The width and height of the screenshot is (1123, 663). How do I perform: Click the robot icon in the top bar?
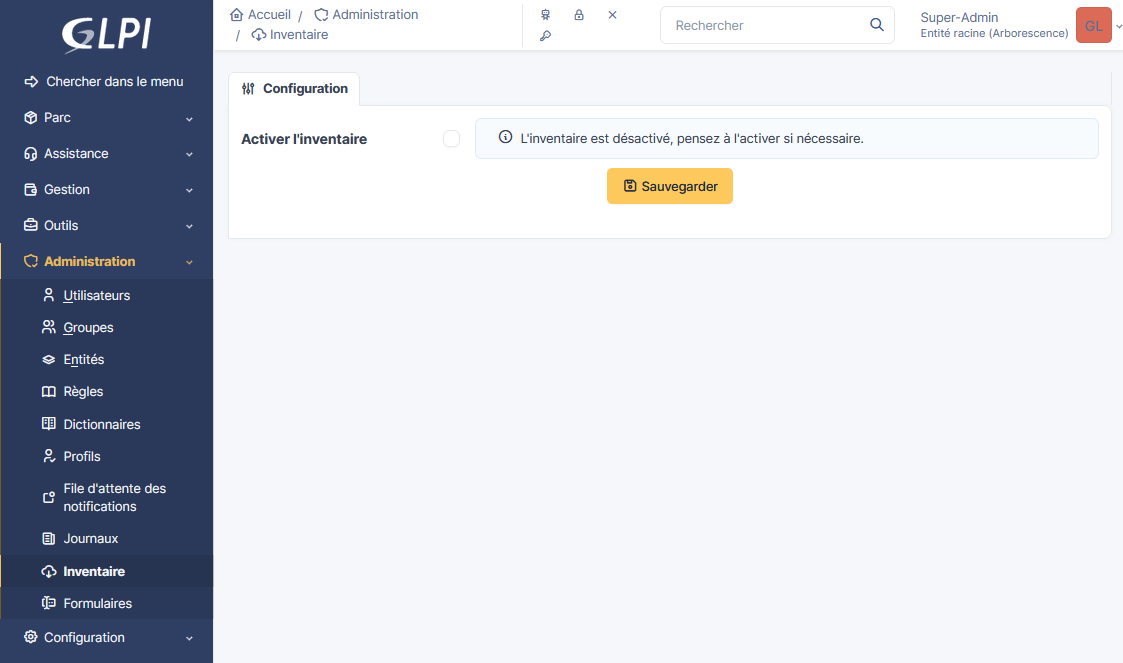[546, 14]
